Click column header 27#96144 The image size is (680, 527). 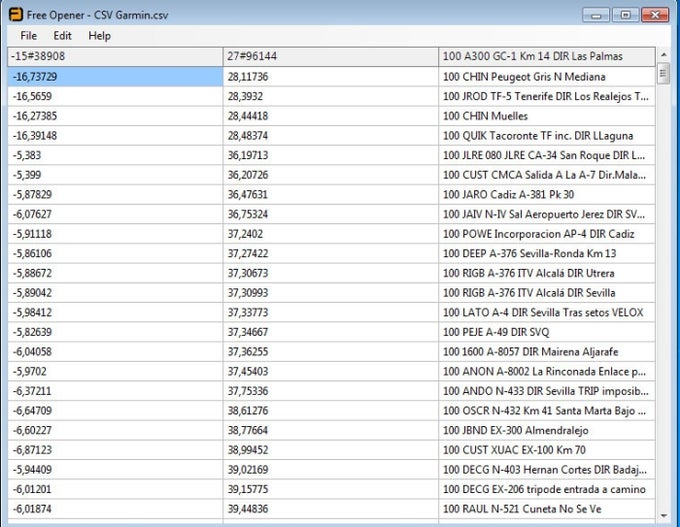click(x=330, y=56)
